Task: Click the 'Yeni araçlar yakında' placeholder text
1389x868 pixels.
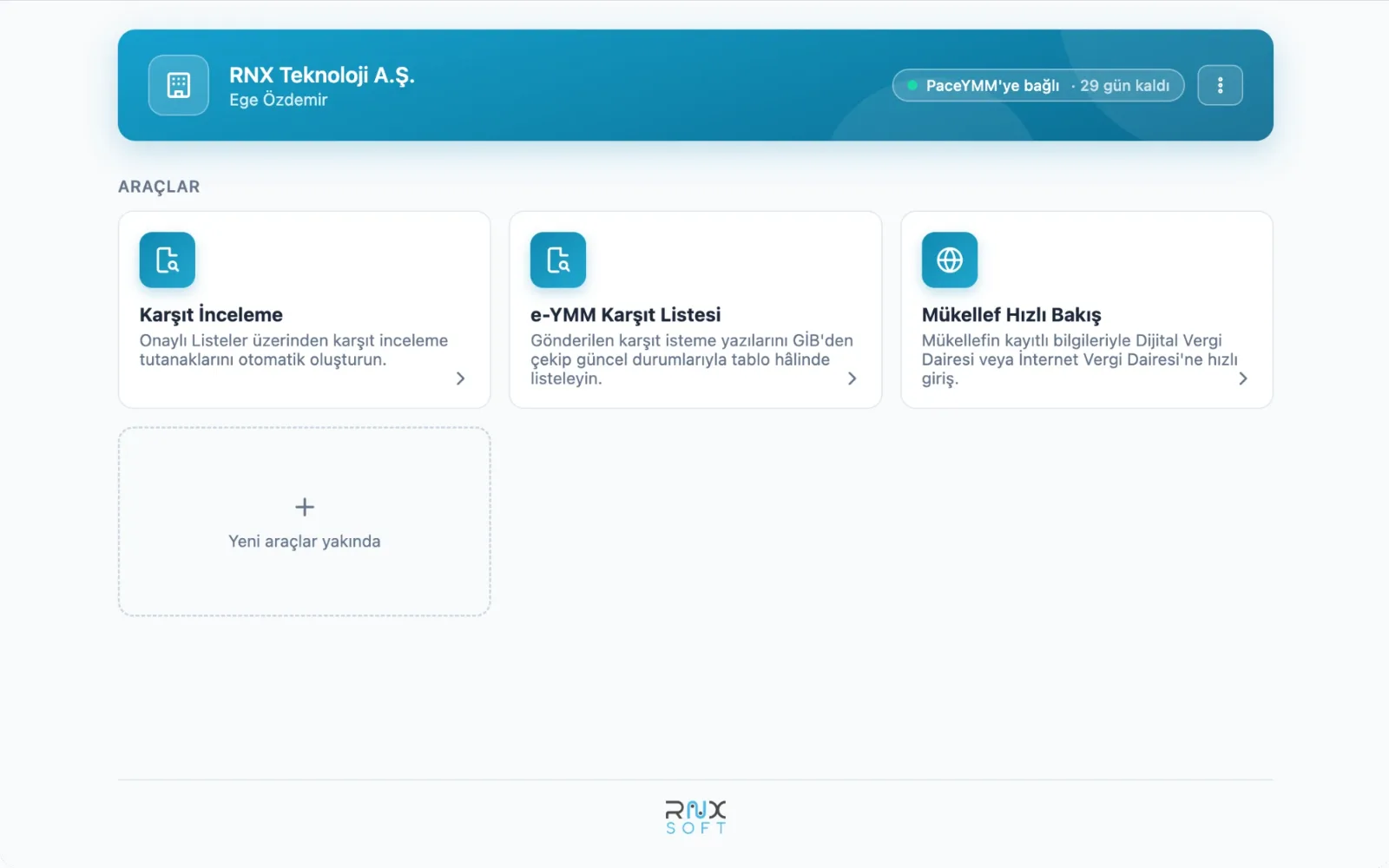Action: pos(305,541)
